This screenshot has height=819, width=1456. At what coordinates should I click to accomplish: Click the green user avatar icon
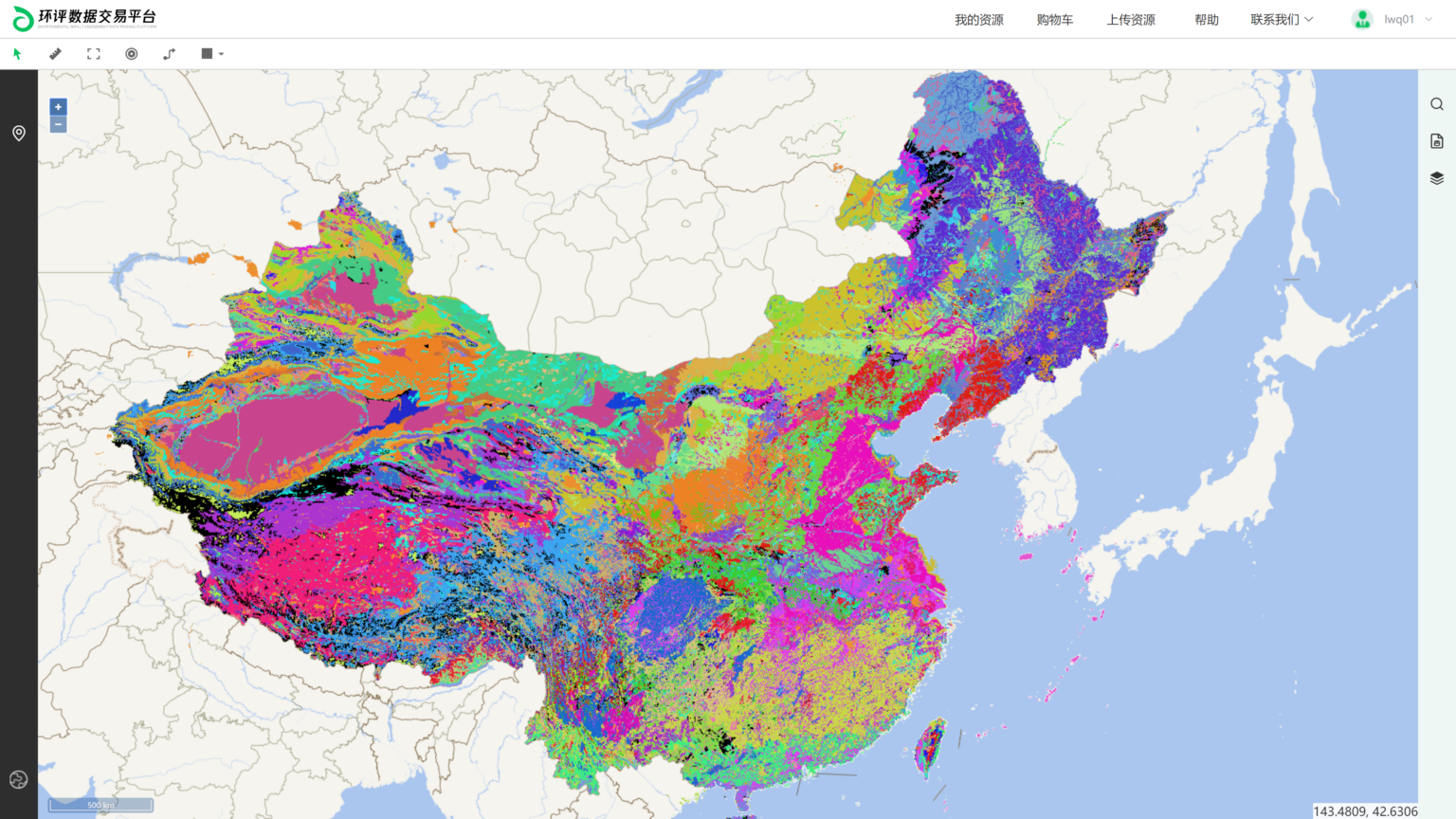pyautogui.click(x=1362, y=19)
